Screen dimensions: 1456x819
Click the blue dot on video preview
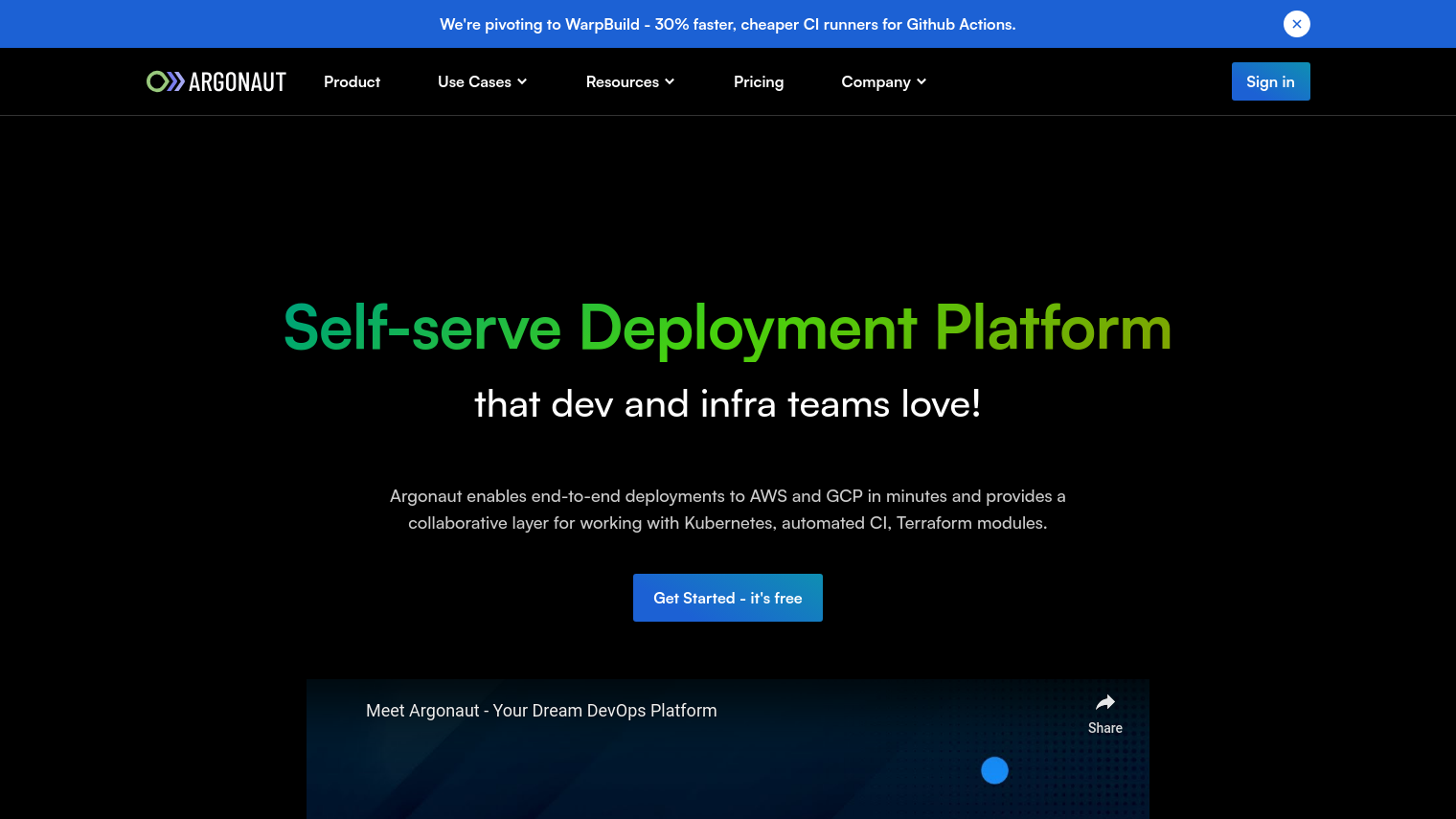(994, 770)
